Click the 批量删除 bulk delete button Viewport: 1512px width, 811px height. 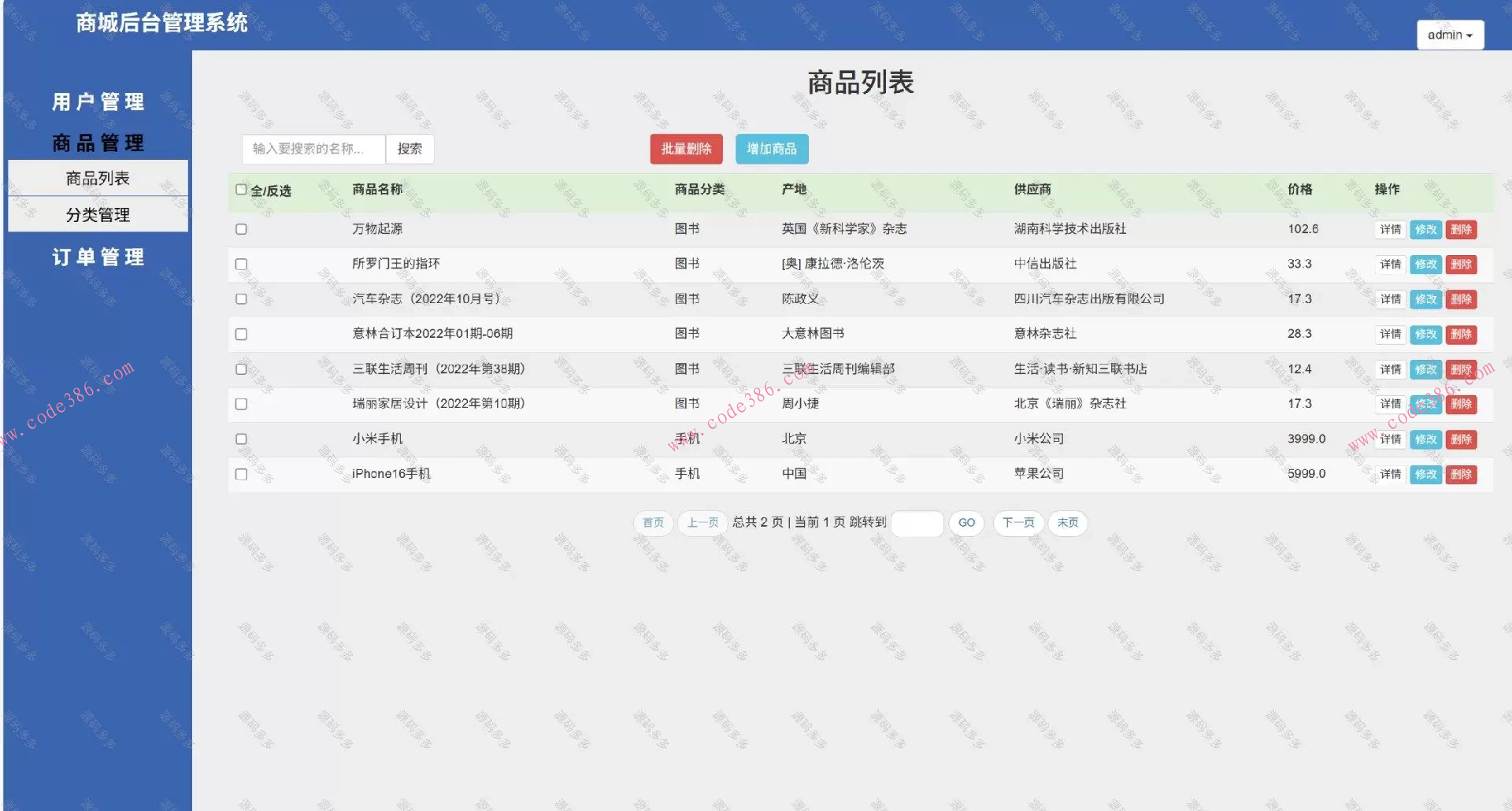pyautogui.click(x=685, y=149)
